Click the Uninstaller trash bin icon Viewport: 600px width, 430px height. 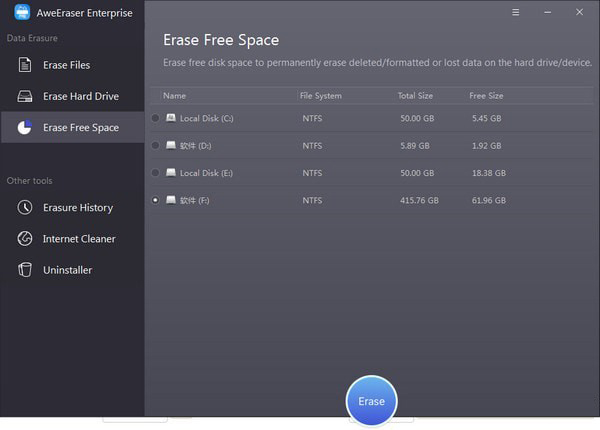(x=25, y=270)
